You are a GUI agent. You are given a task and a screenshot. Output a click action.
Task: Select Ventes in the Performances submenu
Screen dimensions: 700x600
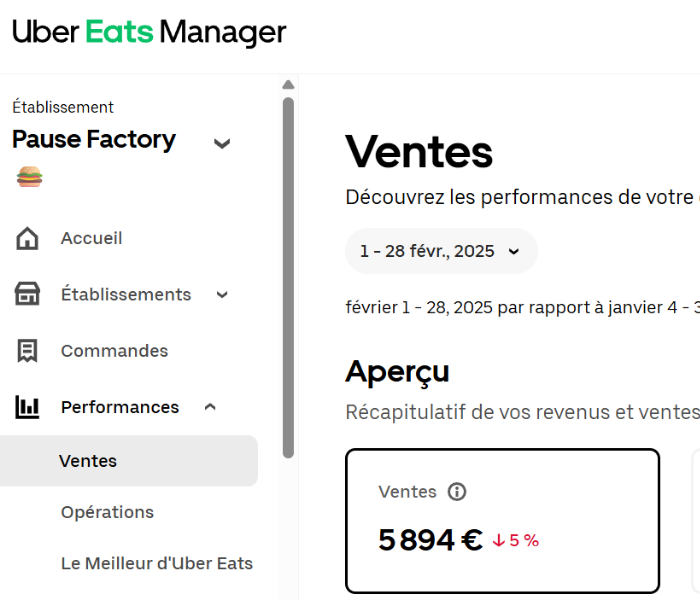88,461
